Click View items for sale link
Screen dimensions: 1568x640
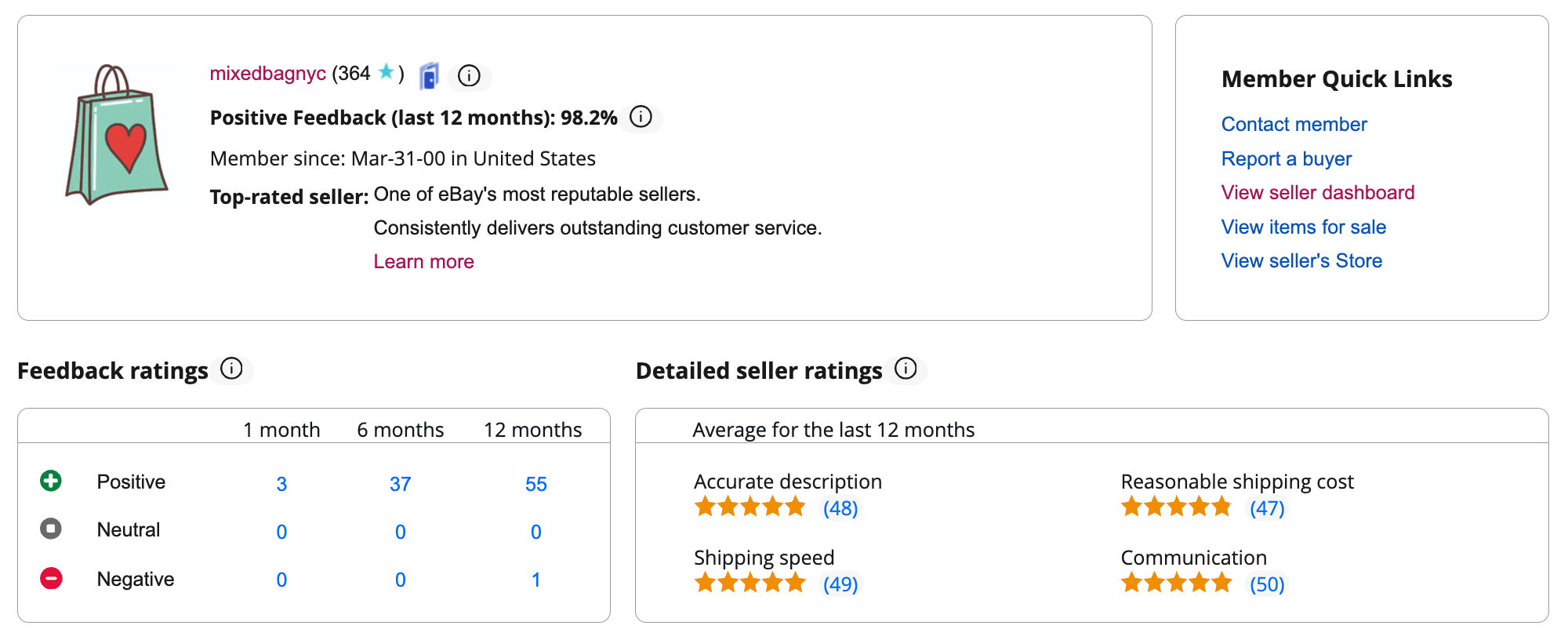point(1303,227)
